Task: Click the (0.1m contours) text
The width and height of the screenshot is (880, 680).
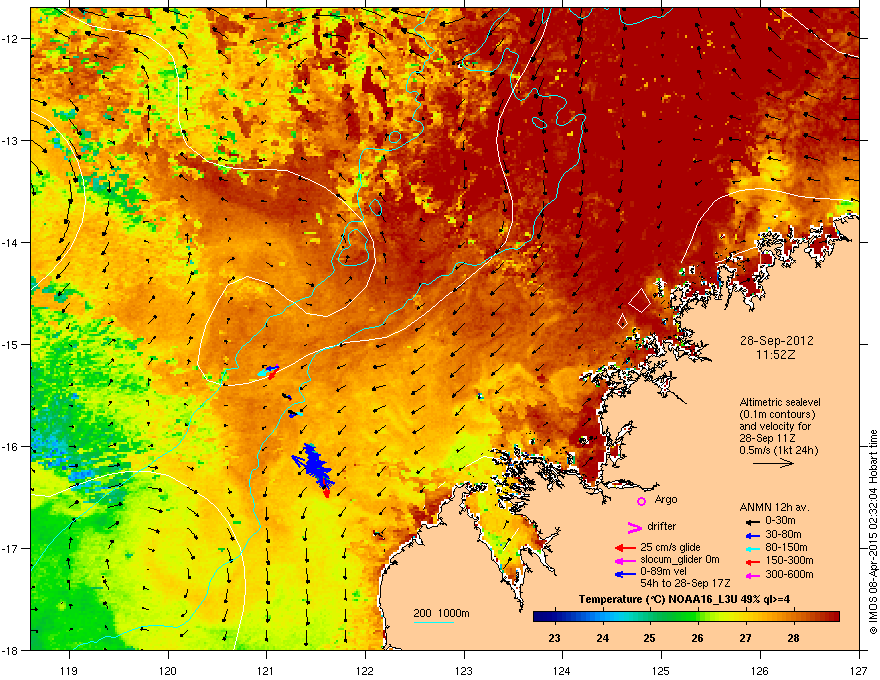Action: click(x=777, y=415)
